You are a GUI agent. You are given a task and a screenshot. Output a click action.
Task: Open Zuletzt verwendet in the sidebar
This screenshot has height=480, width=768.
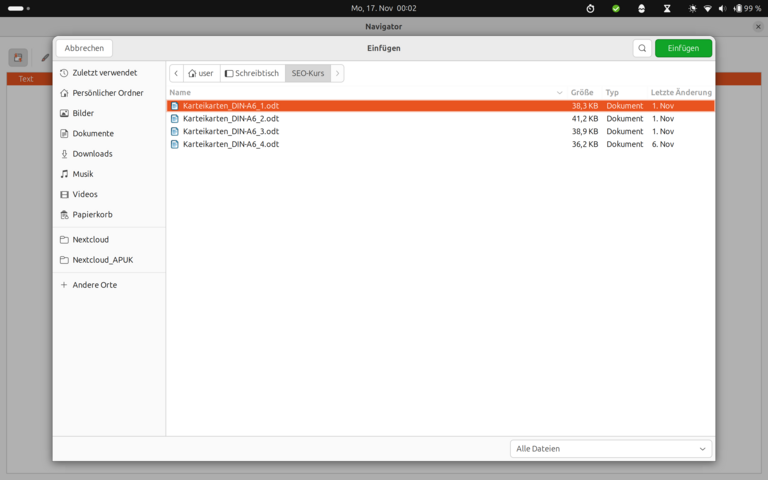pos(104,73)
